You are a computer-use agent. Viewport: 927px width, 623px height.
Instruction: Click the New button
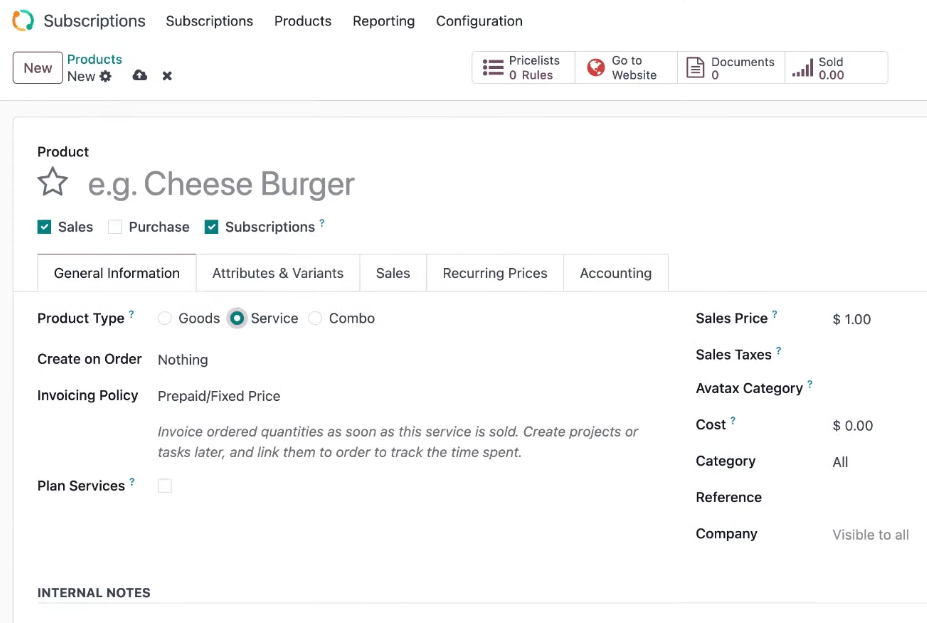pyautogui.click(x=38, y=68)
